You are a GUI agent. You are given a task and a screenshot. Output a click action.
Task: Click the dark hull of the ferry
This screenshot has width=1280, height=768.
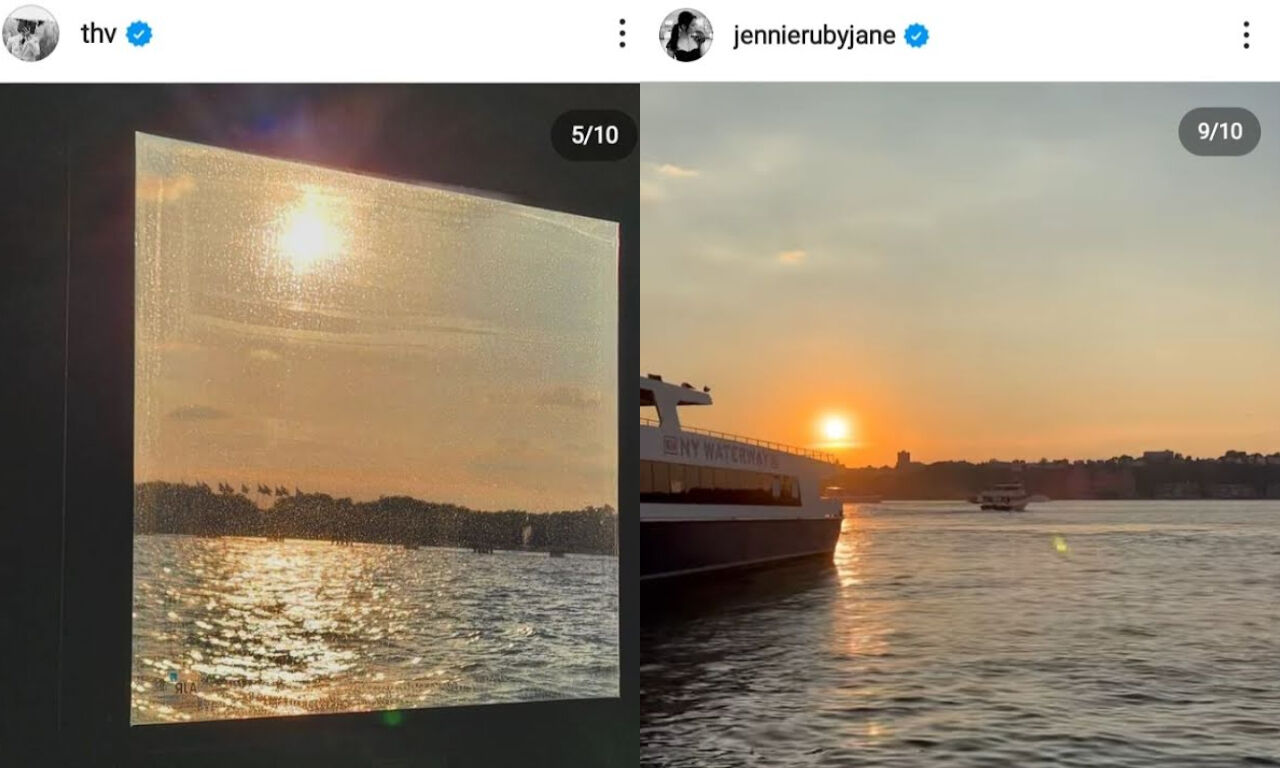pos(740,545)
